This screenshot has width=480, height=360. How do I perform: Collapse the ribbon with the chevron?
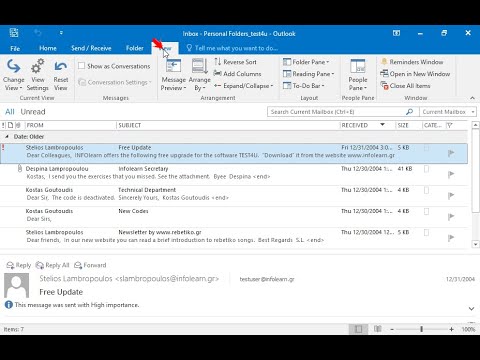point(472,98)
